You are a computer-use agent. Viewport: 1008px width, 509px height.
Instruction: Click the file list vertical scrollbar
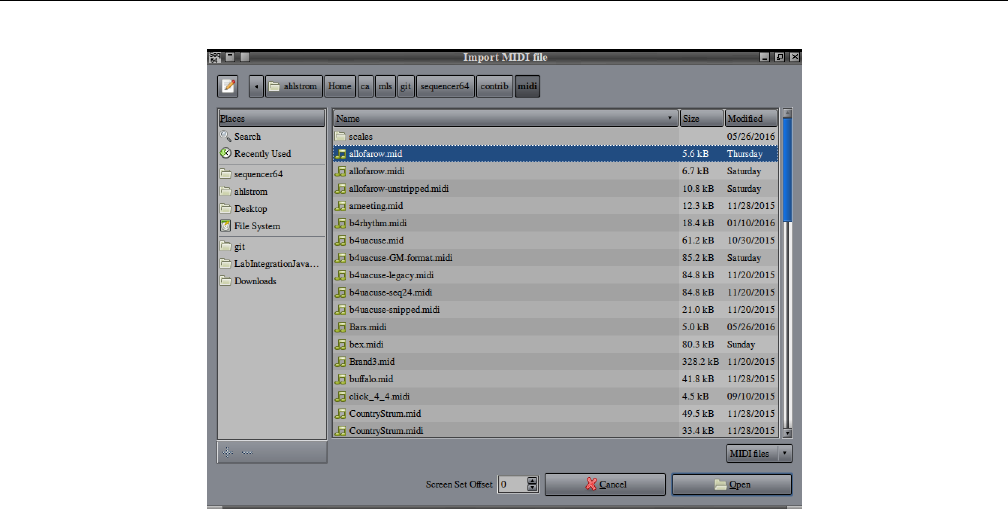point(787,273)
